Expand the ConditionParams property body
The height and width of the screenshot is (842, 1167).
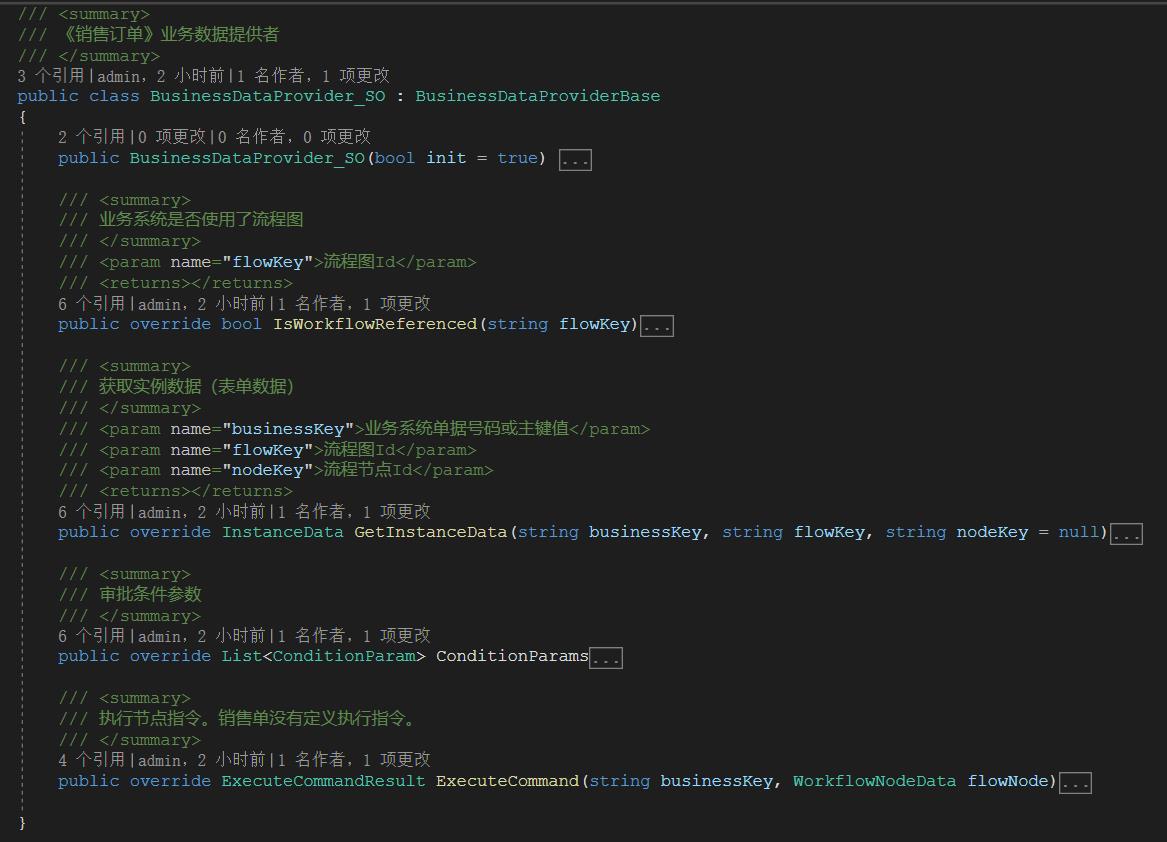tap(608, 656)
